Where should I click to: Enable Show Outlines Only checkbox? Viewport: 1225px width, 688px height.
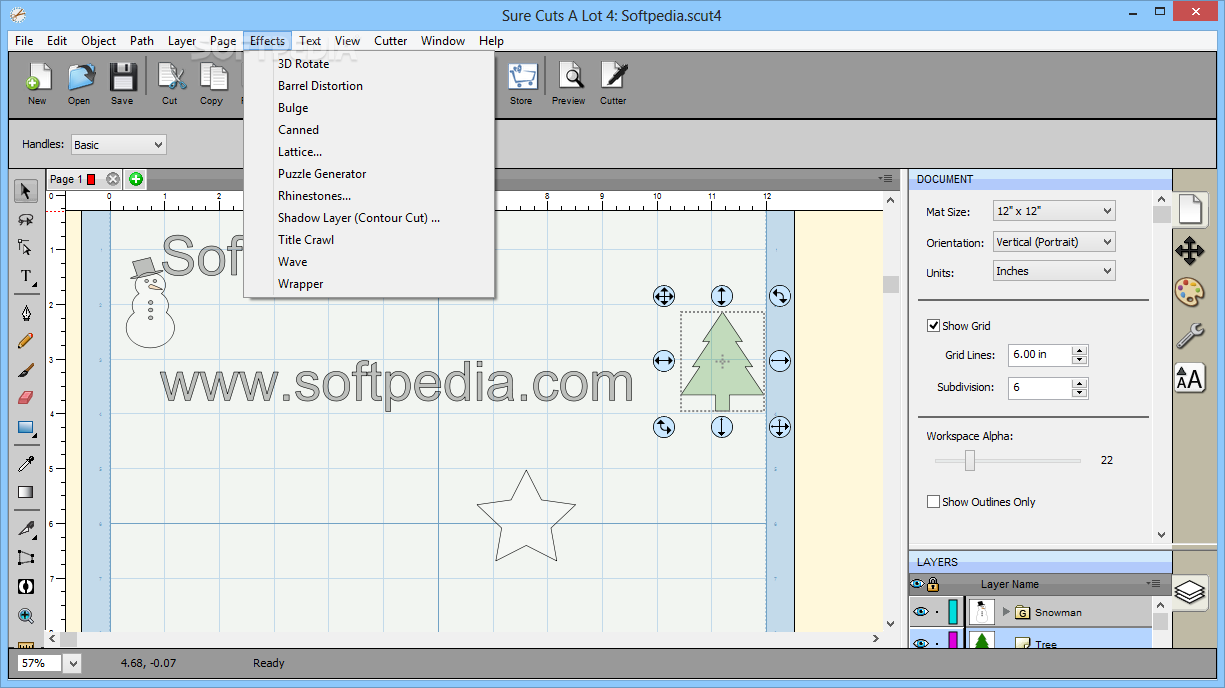[x=933, y=502]
